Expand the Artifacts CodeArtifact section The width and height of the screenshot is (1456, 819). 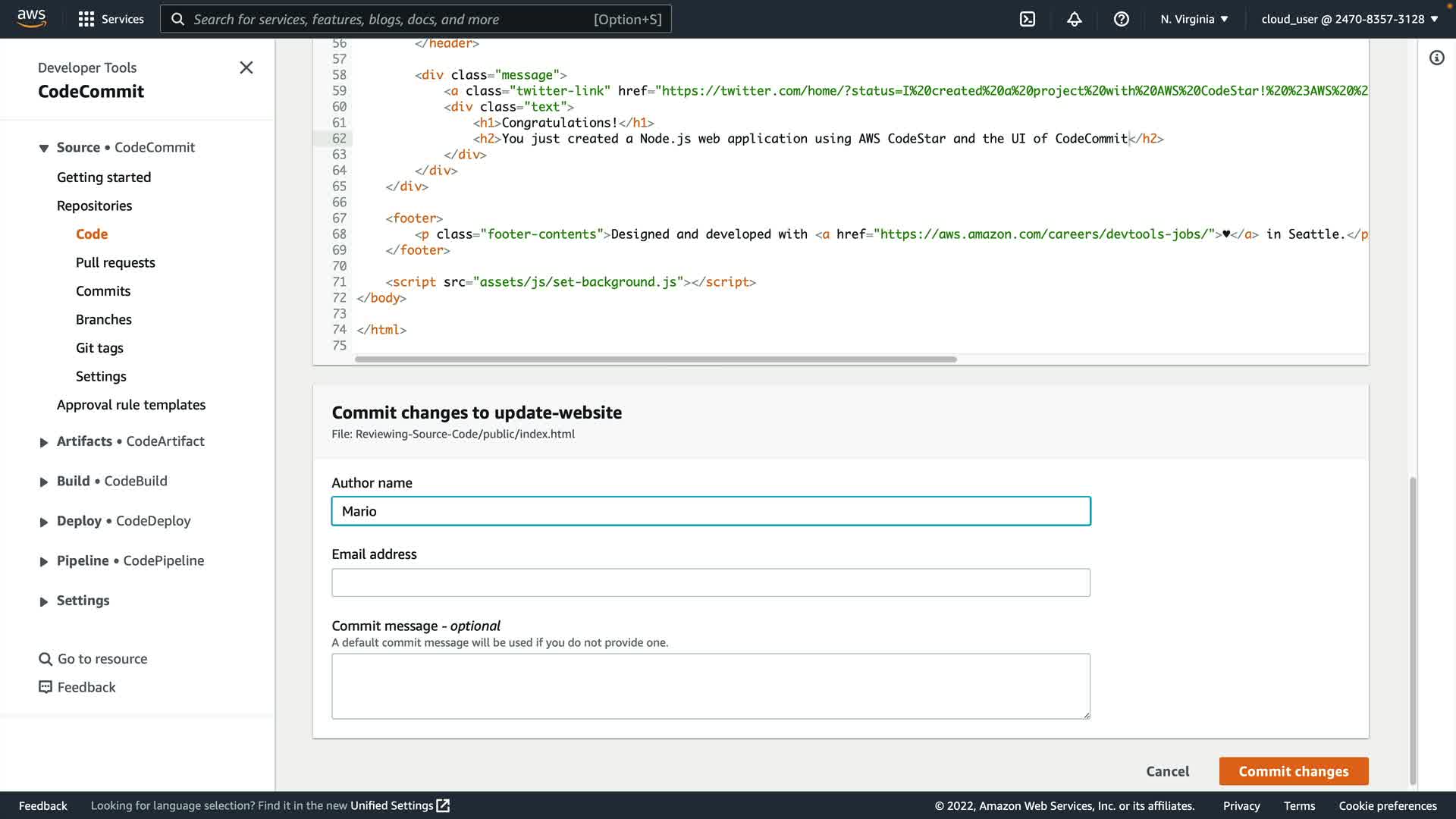click(x=44, y=442)
